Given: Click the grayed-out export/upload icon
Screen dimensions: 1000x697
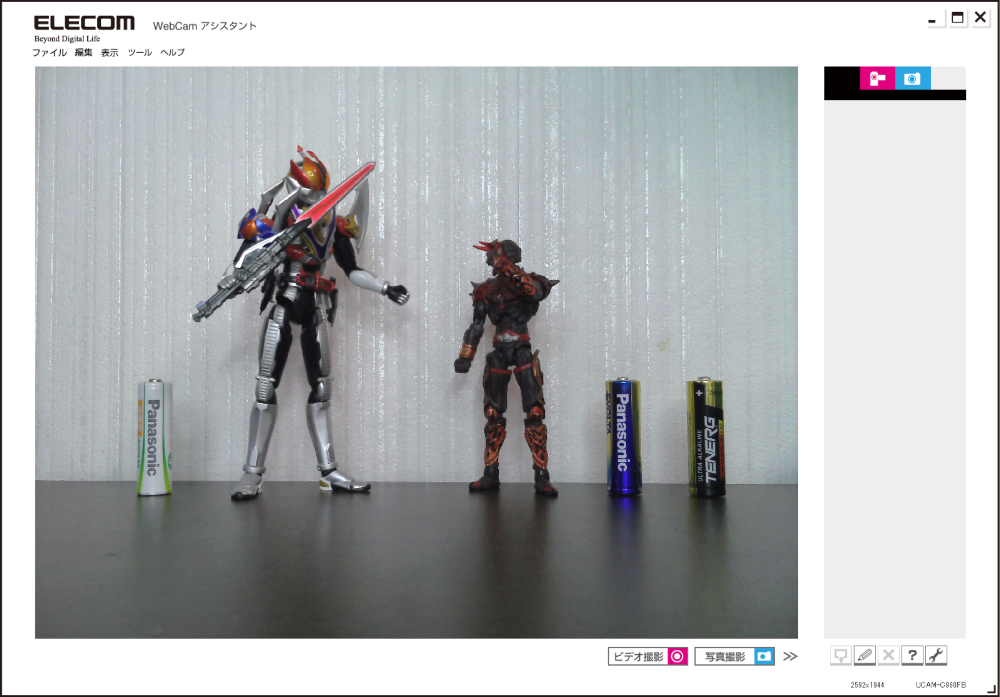Looking at the screenshot, I should (x=841, y=655).
